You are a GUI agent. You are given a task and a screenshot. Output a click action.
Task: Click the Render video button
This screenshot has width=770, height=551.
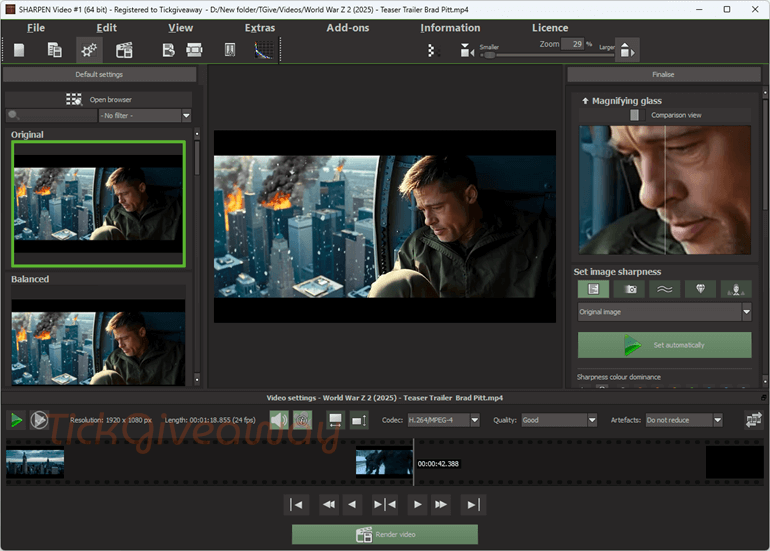385,534
